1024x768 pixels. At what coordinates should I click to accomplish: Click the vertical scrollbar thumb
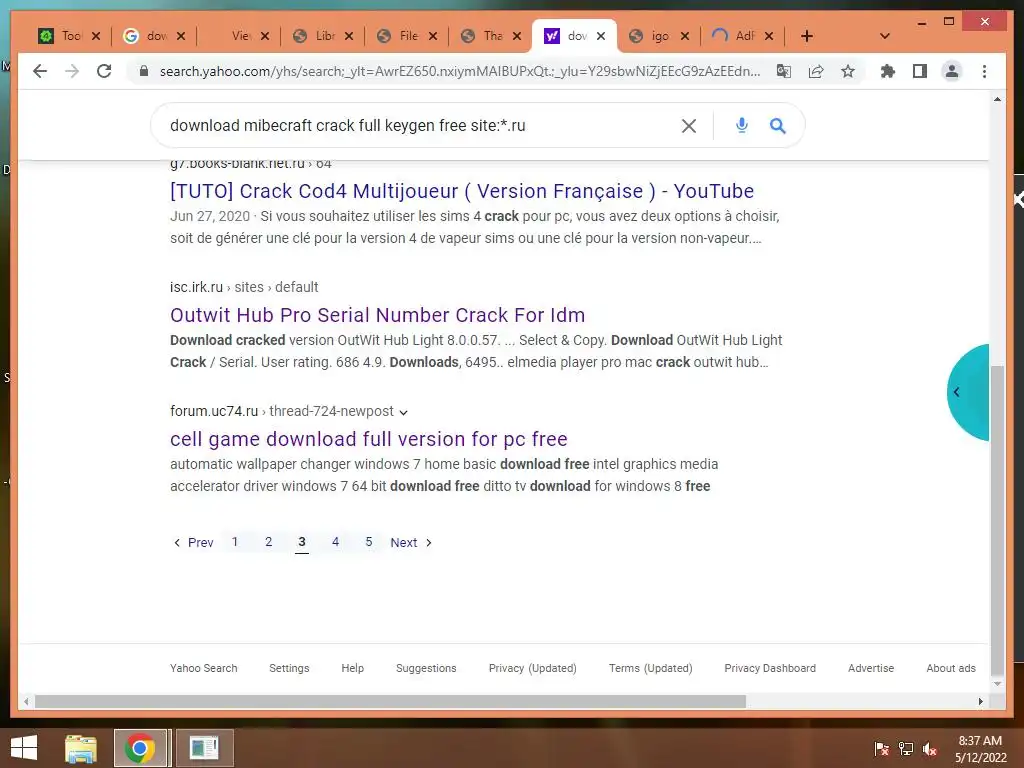coord(997,520)
